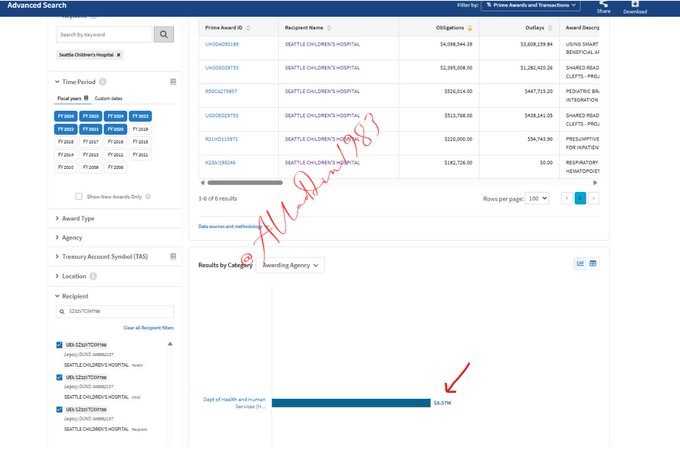680x452 pixels.
Task: Switch to chart view in Results by Category
Action: pos(580,263)
